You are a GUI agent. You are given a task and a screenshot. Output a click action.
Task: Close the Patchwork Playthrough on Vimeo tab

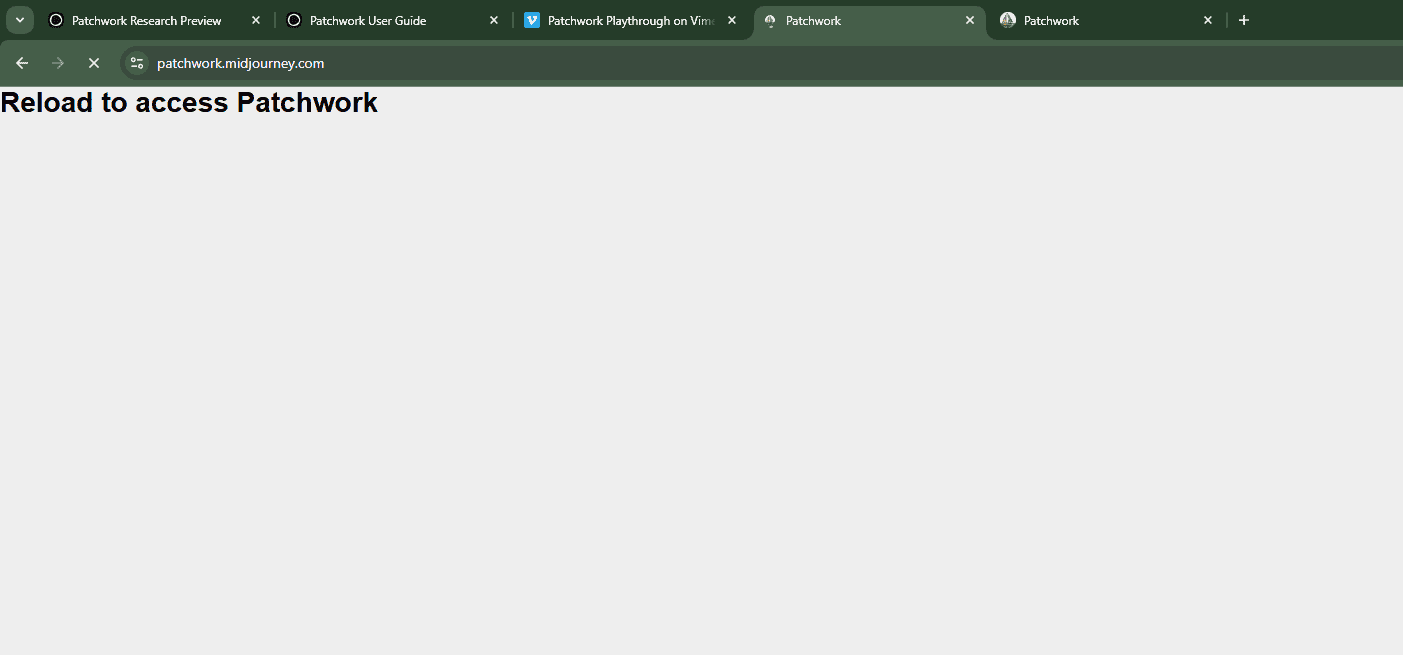tap(731, 20)
